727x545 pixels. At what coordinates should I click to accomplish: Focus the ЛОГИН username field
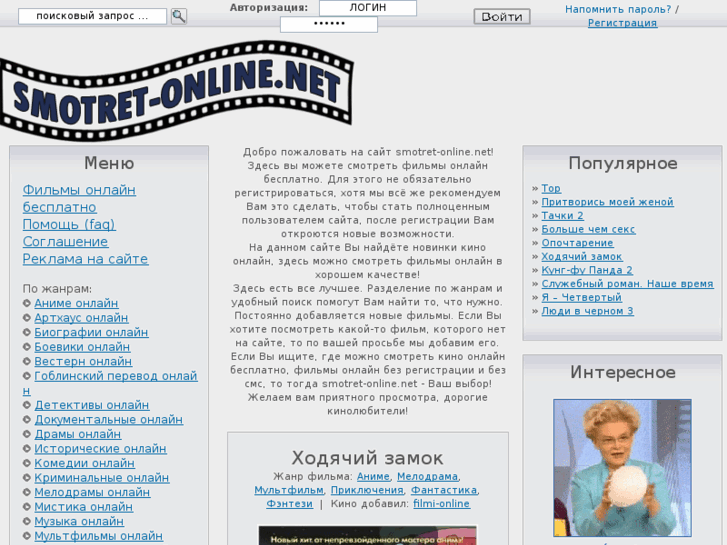368,8
